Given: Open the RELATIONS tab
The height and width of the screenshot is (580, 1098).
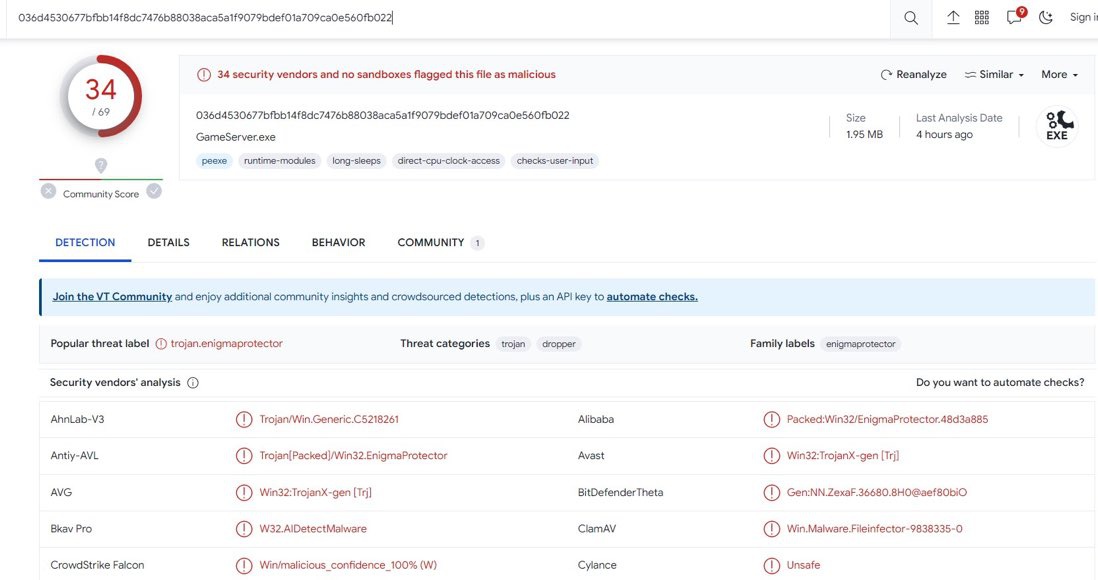Looking at the screenshot, I should tap(250, 242).
